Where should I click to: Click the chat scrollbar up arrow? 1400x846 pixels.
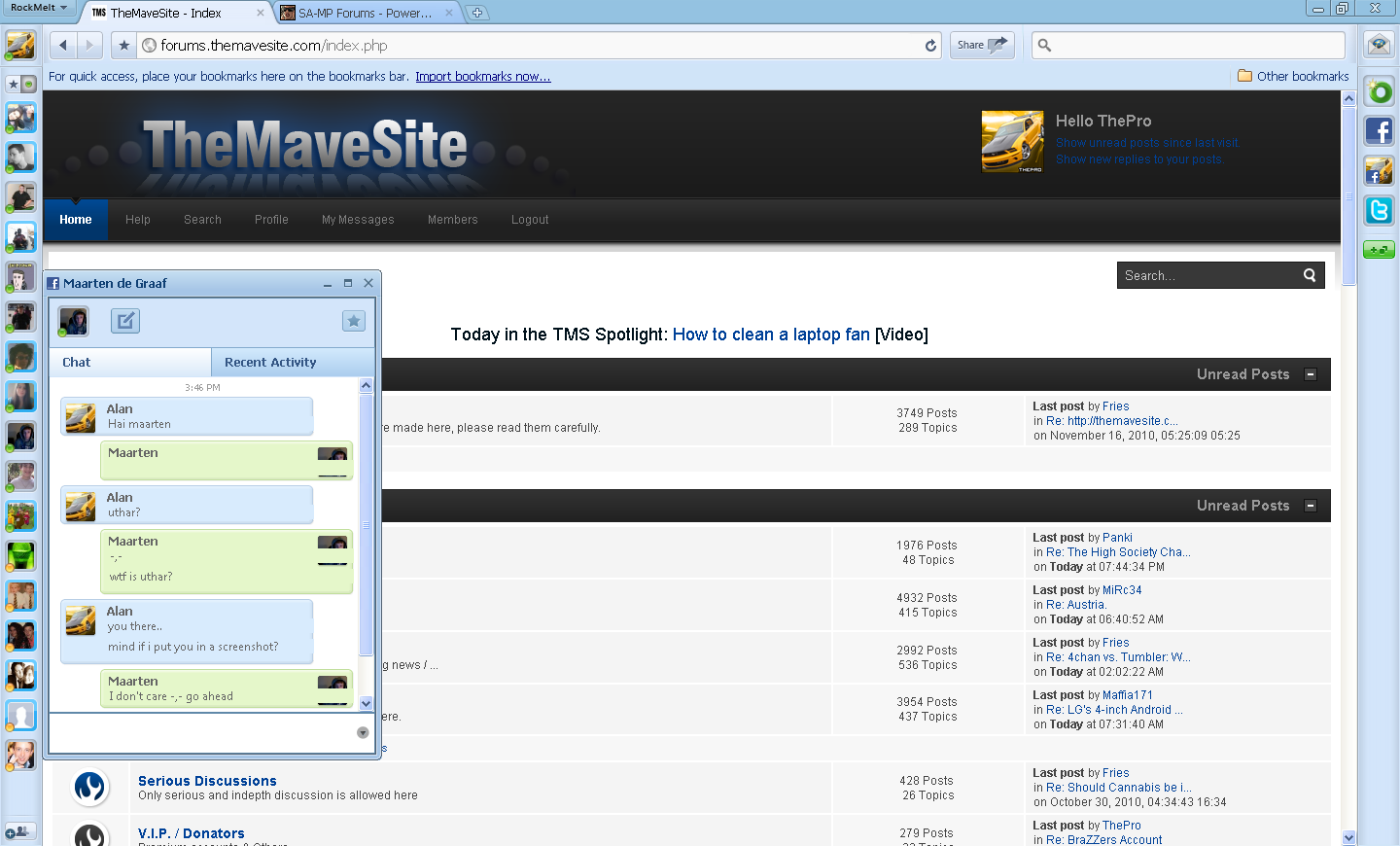(367, 386)
